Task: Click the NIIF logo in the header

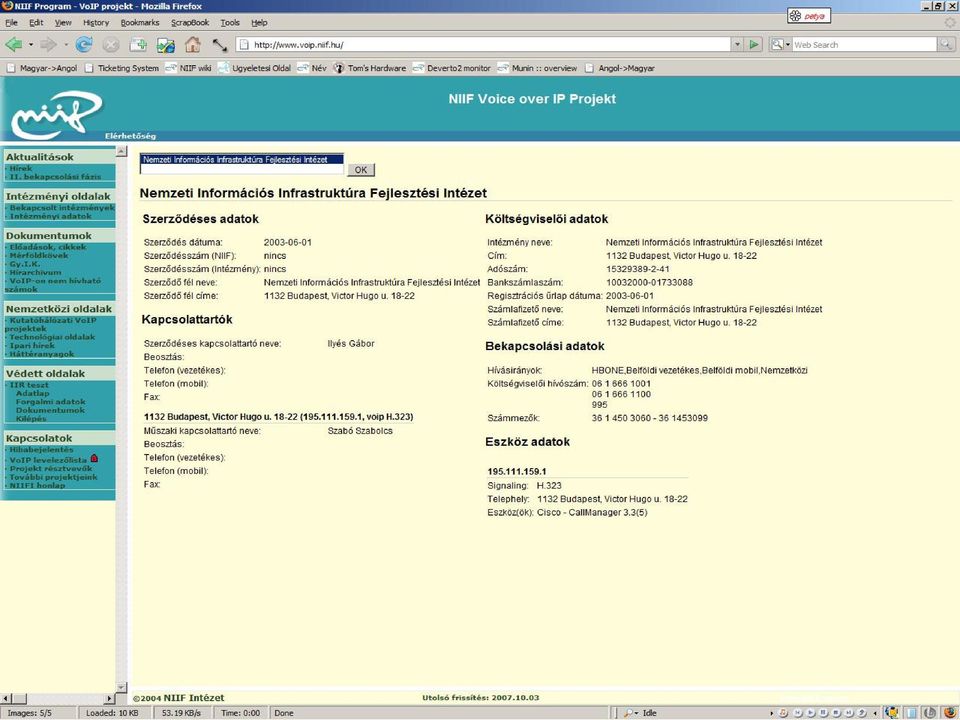Action: [x=56, y=115]
